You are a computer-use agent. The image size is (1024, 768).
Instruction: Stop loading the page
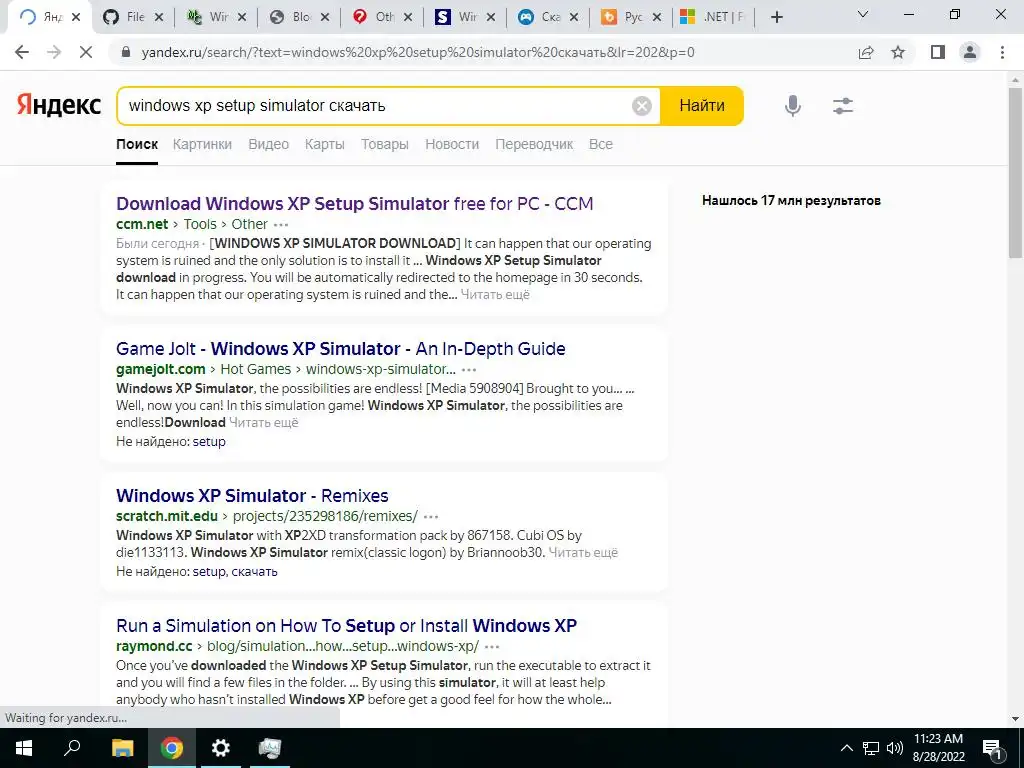tap(86, 52)
